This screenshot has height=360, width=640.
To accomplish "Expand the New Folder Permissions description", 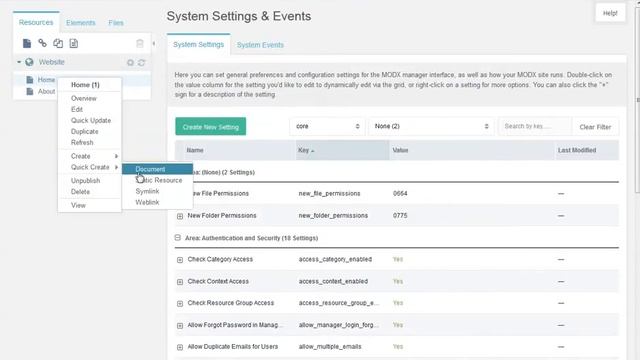I will tap(180, 216).
